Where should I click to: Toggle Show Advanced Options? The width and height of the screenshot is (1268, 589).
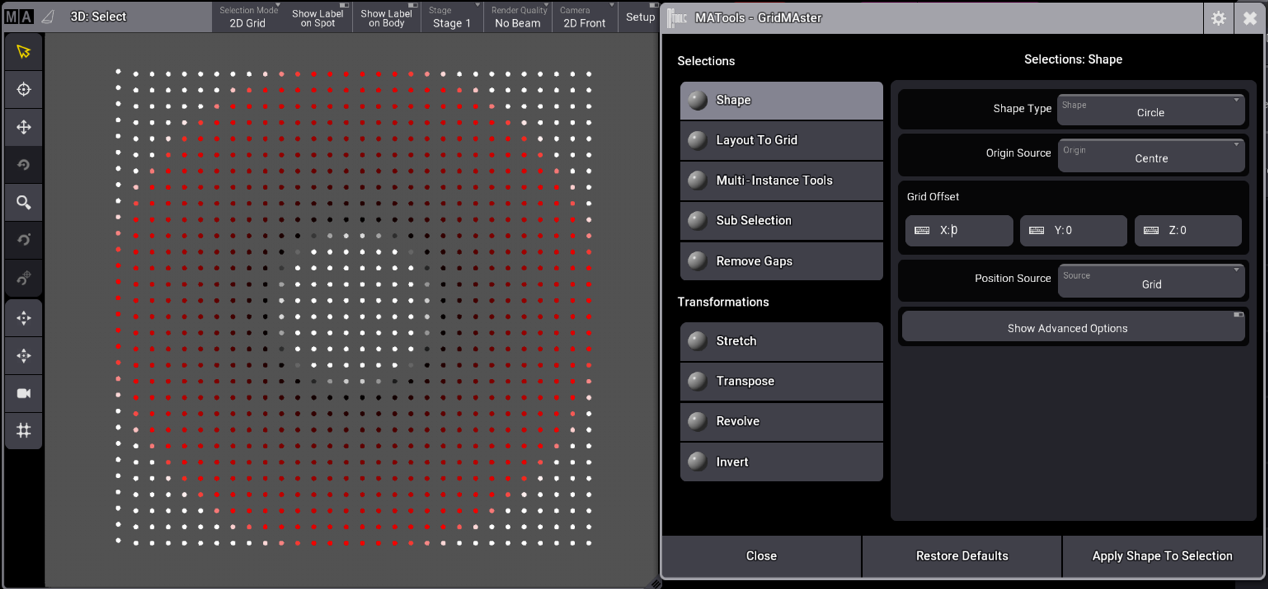(x=1073, y=328)
